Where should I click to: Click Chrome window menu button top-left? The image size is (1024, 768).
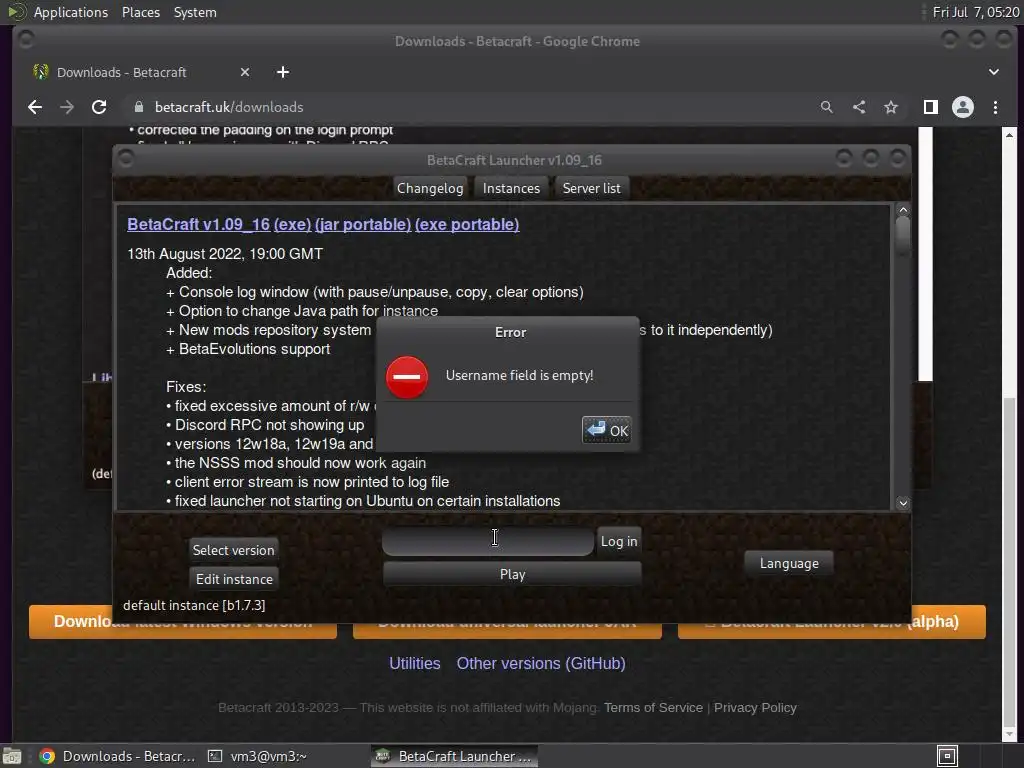point(26,40)
